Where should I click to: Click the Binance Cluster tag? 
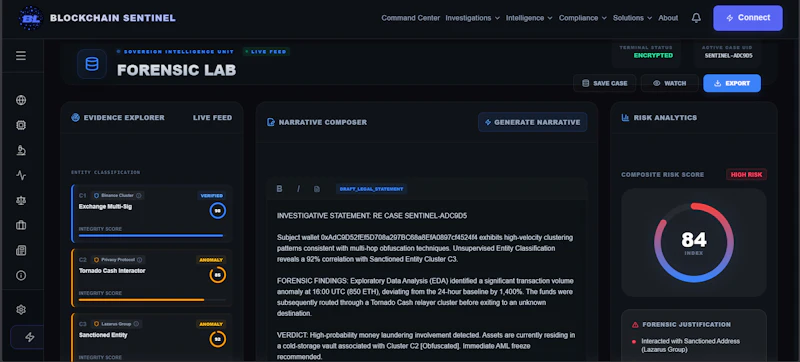pos(117,195)
